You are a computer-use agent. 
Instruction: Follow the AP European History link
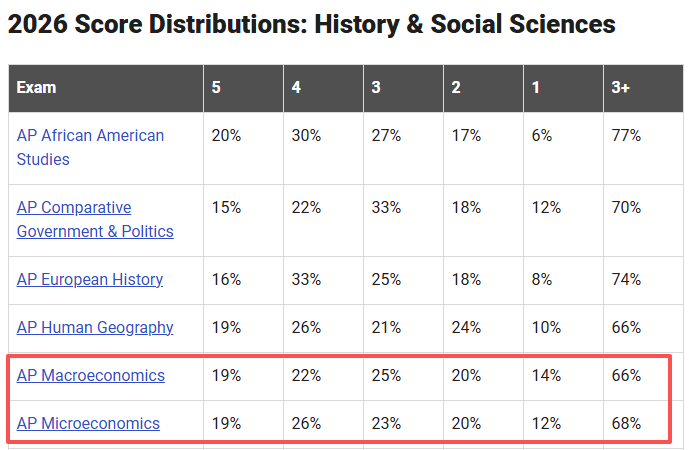coord(90,279)
